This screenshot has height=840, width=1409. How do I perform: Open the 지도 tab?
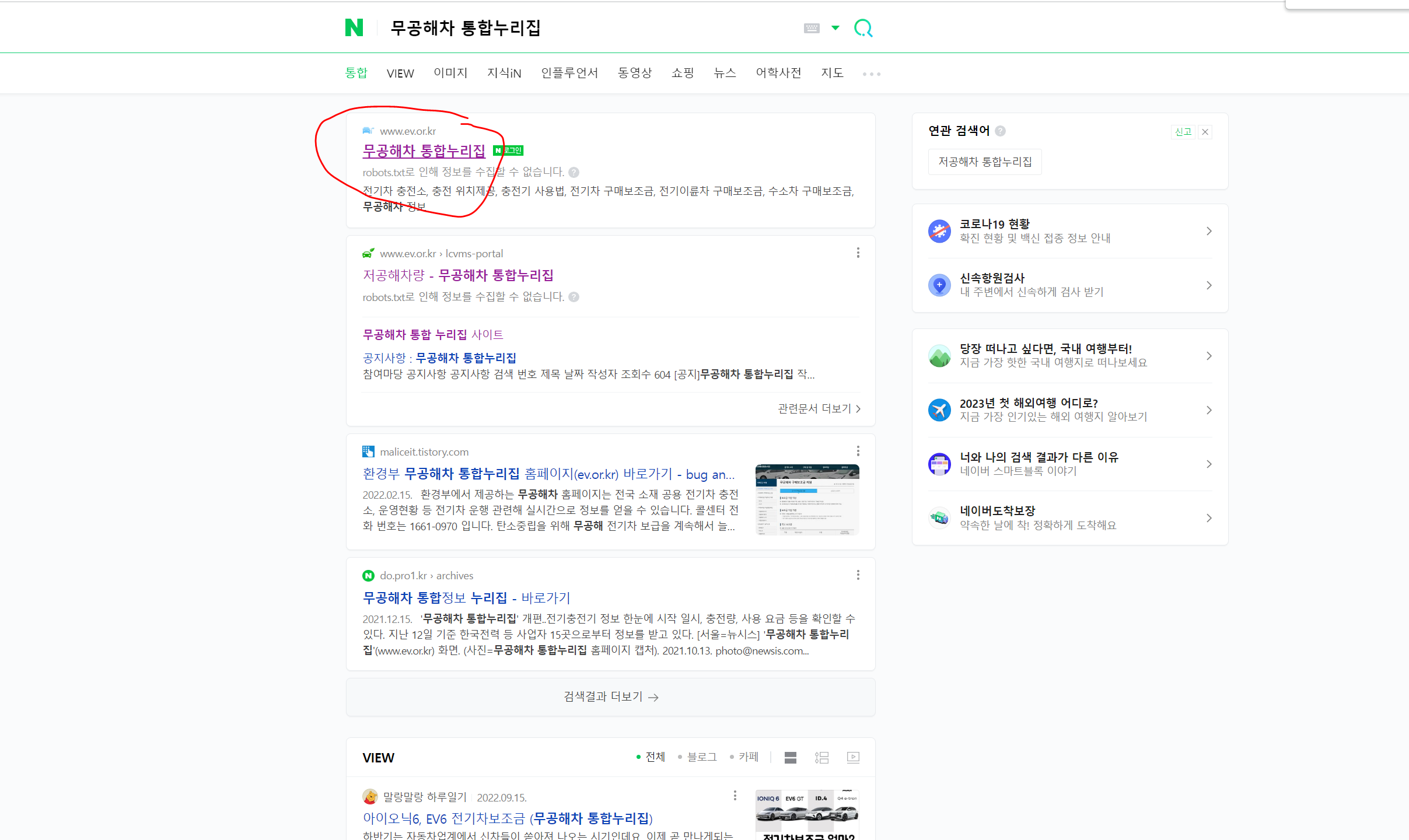coord(832,72)
